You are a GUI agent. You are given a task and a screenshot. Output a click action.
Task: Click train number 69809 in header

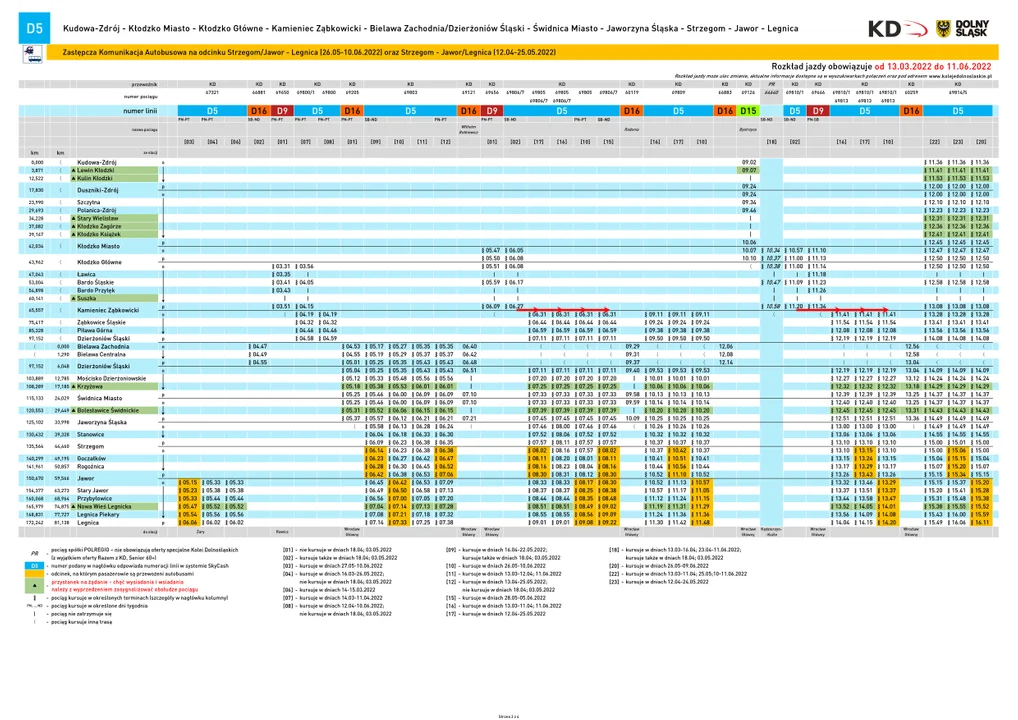point(678,93)
